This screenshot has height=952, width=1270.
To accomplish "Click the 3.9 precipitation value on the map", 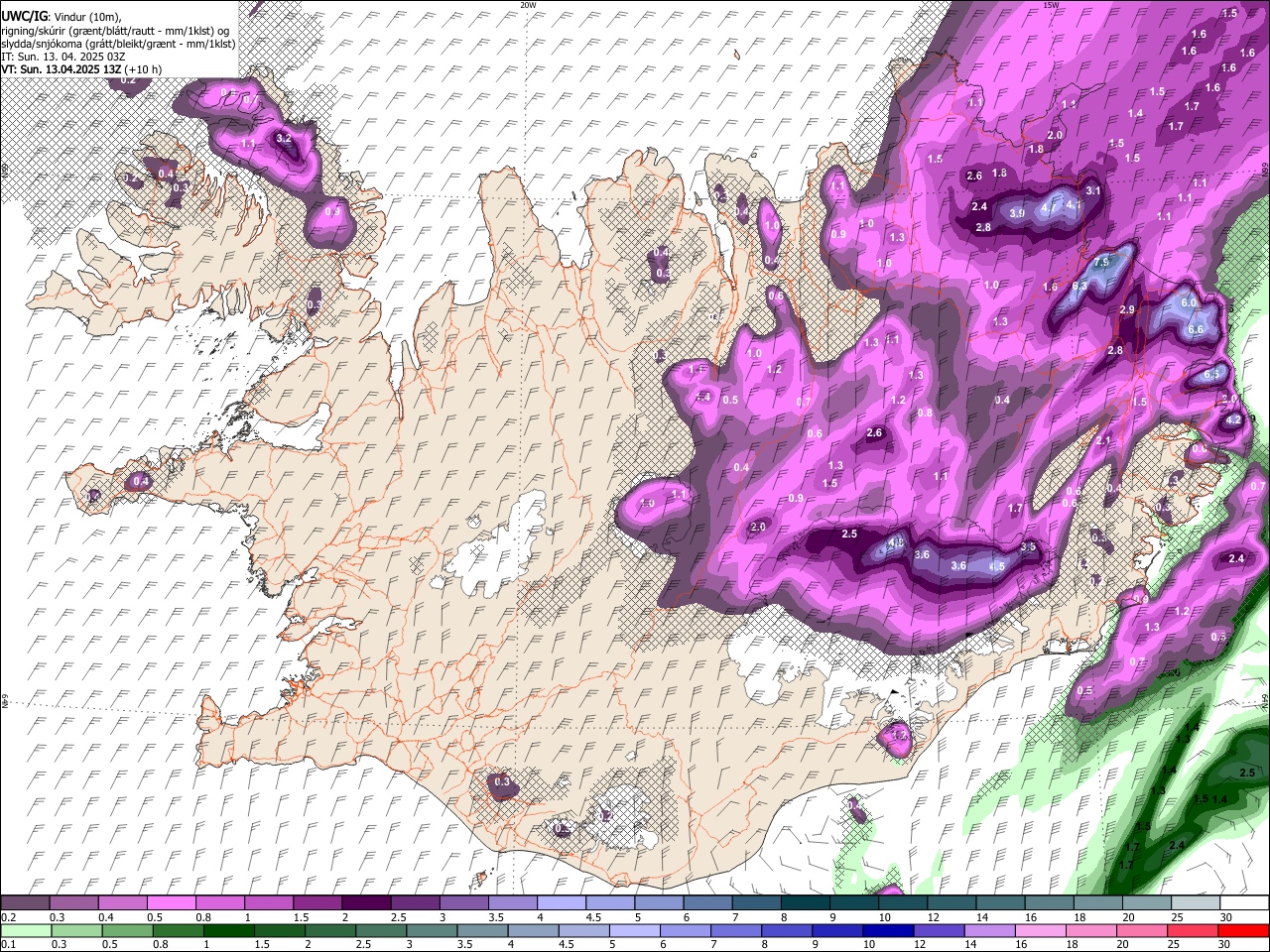I will point(1017,213).
